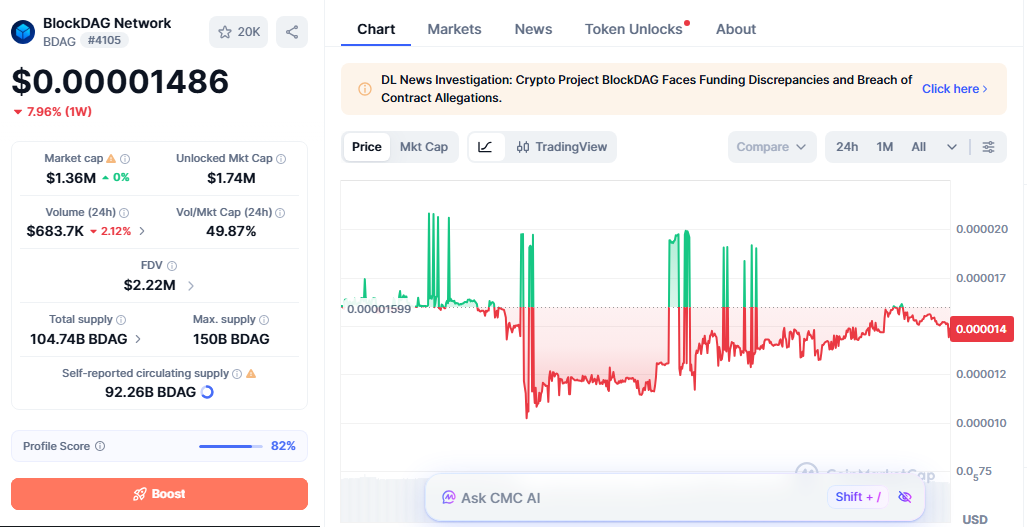
Task: Click the 92.26B BDAG circulating value
Action: [x=151, y=392]
